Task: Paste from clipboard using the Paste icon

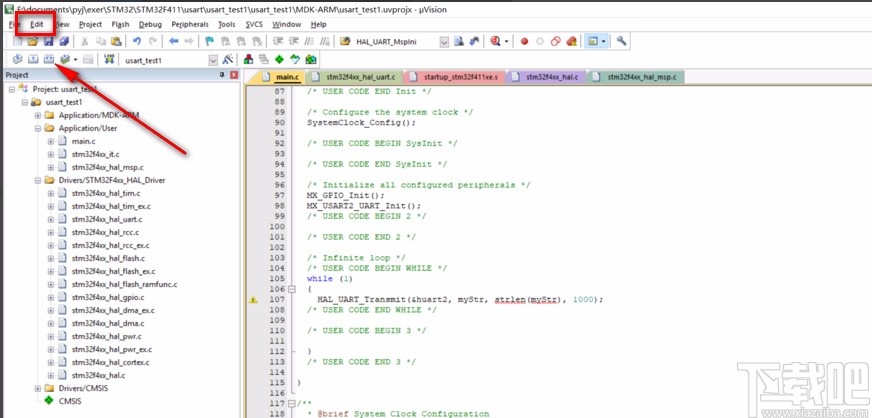Action: click(x=116, y=41)
